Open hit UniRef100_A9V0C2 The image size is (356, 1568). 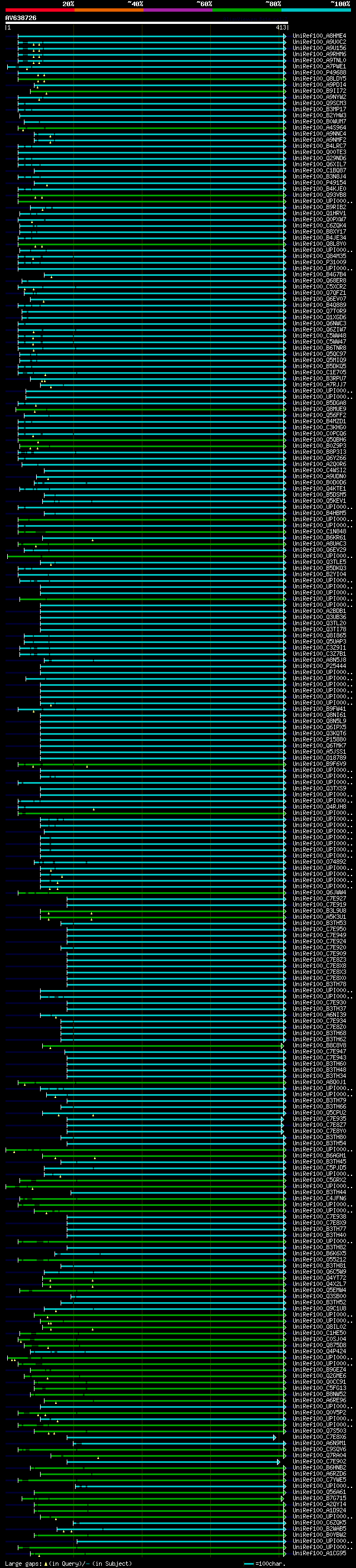(319, 42)
